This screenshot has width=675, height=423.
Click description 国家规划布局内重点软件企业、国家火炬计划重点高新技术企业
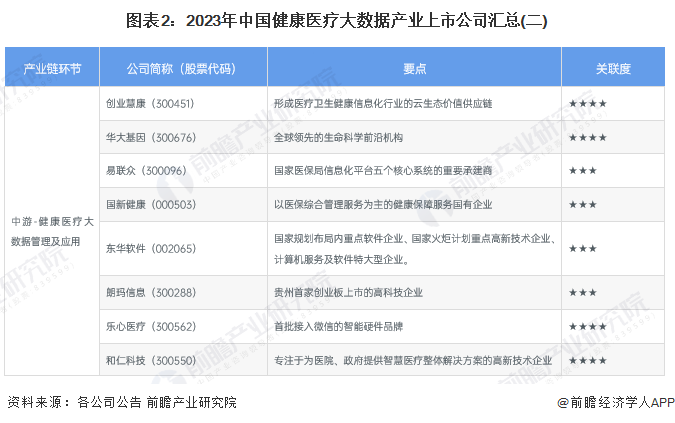415,238
